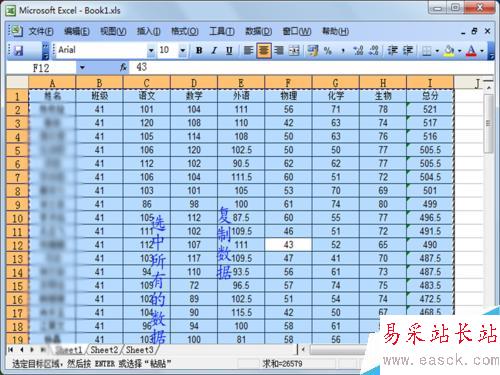Toggle Italic formatting
The width and height of the screenshot is (500, 375).
pos(214,51)
